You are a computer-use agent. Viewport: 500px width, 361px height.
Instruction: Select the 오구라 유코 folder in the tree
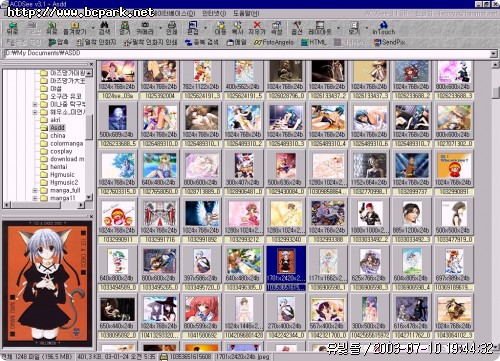click(x=66, y=96)
